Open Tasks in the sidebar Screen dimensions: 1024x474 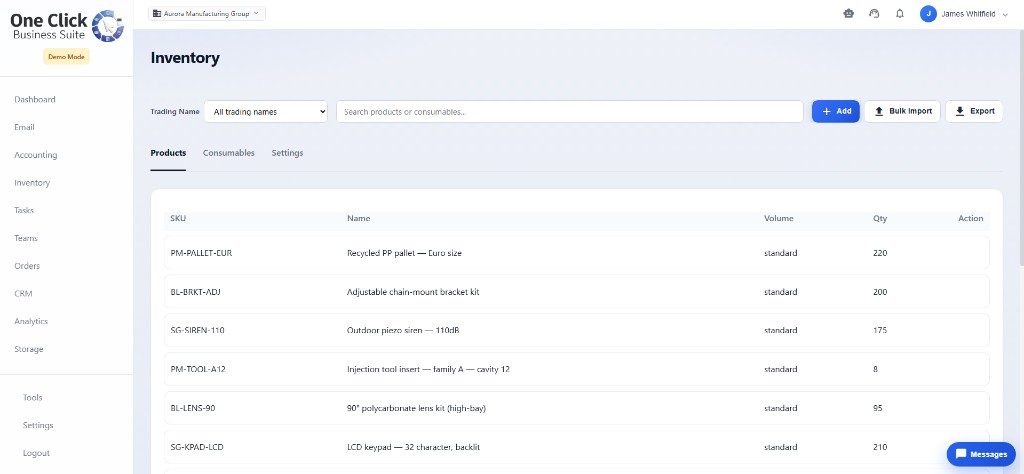24,210
